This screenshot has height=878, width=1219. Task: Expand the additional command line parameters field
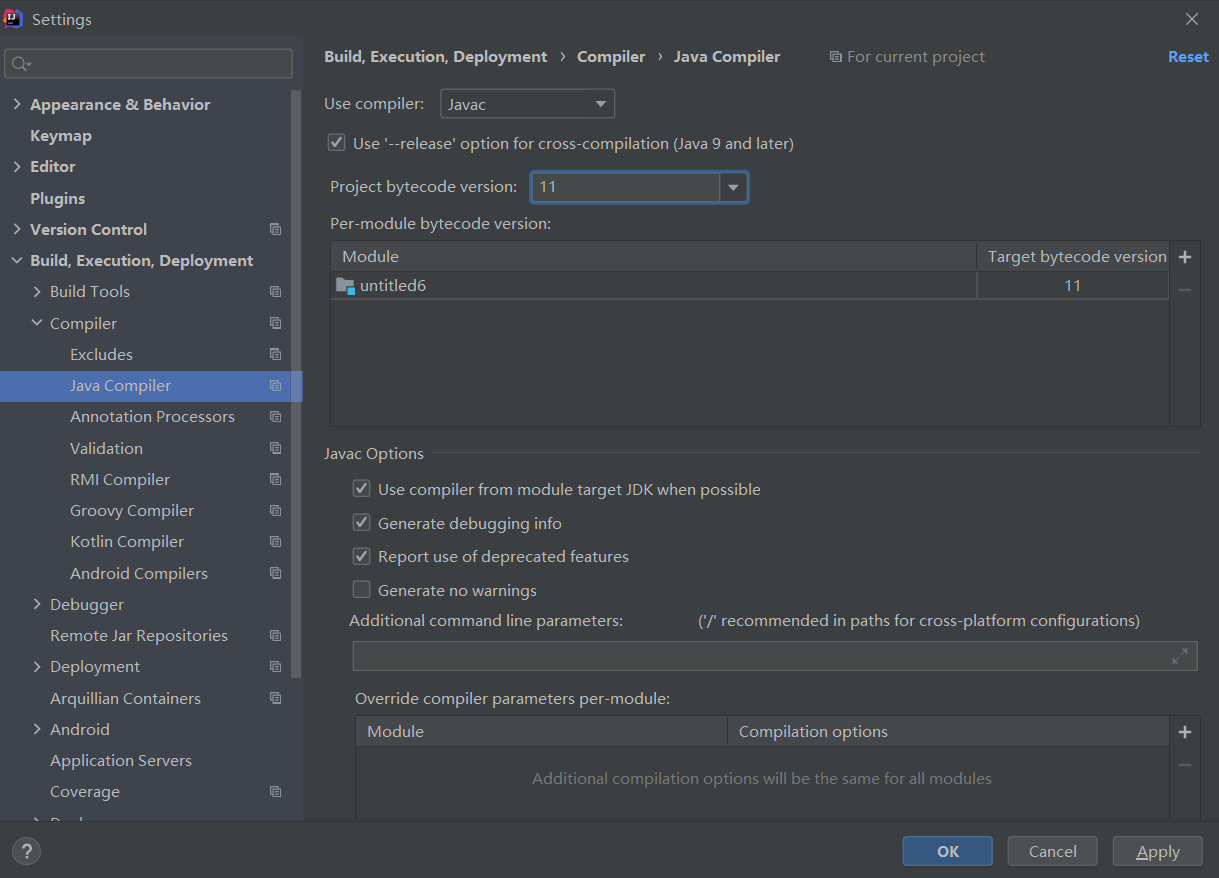click(x=1180, y=656)
